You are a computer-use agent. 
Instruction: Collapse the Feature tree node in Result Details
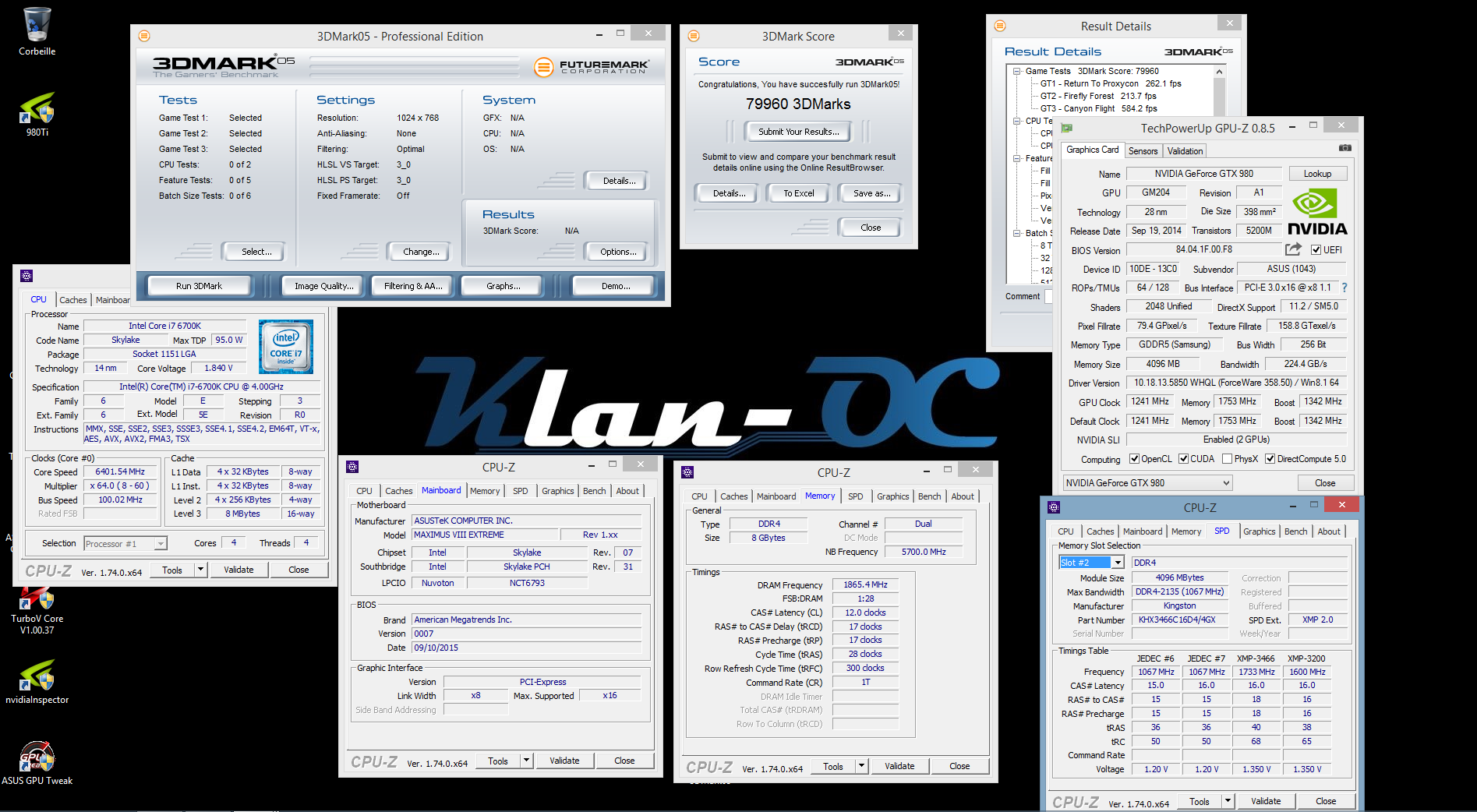coord(1016,158)
